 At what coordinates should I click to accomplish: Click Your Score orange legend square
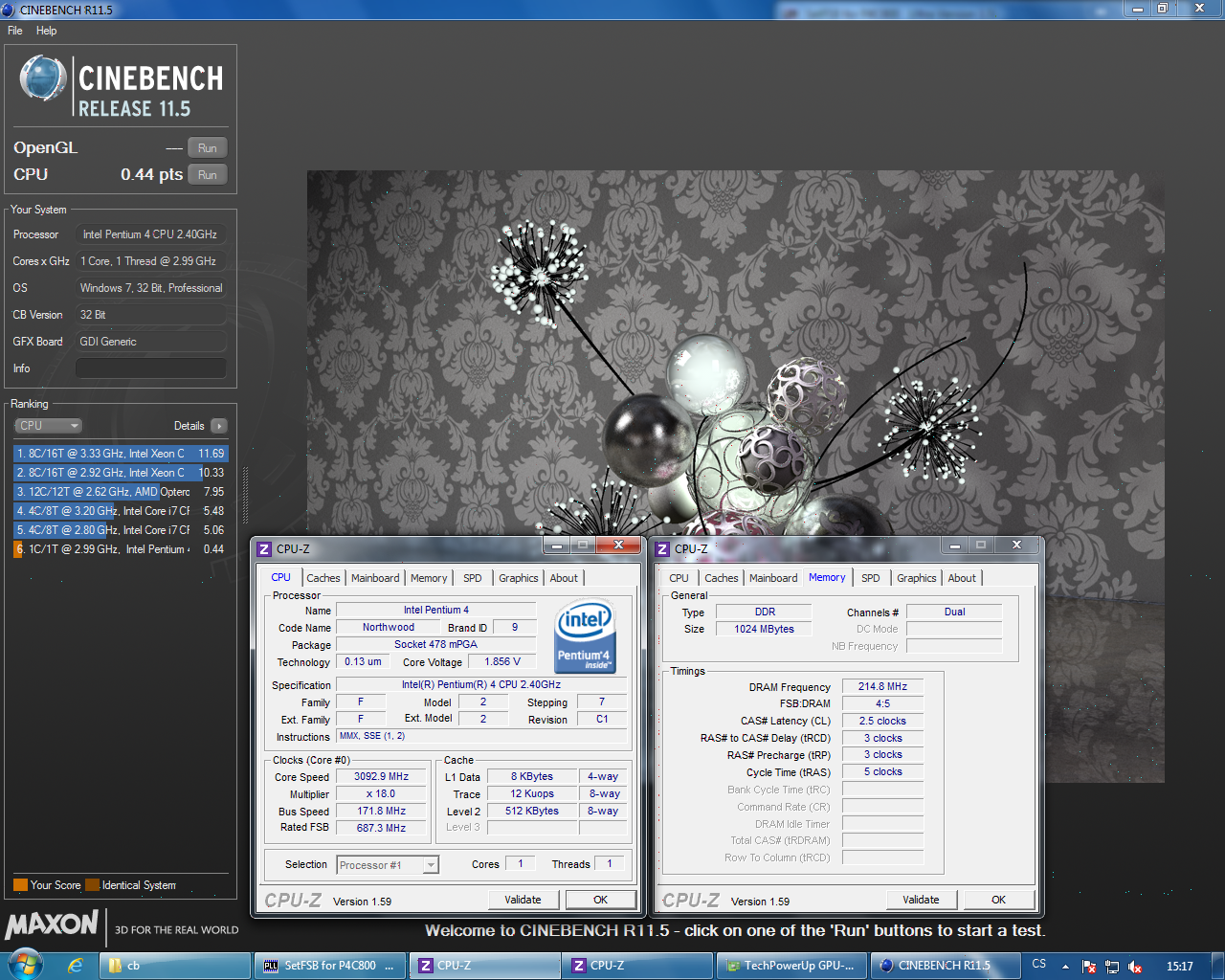click(20, 885)
